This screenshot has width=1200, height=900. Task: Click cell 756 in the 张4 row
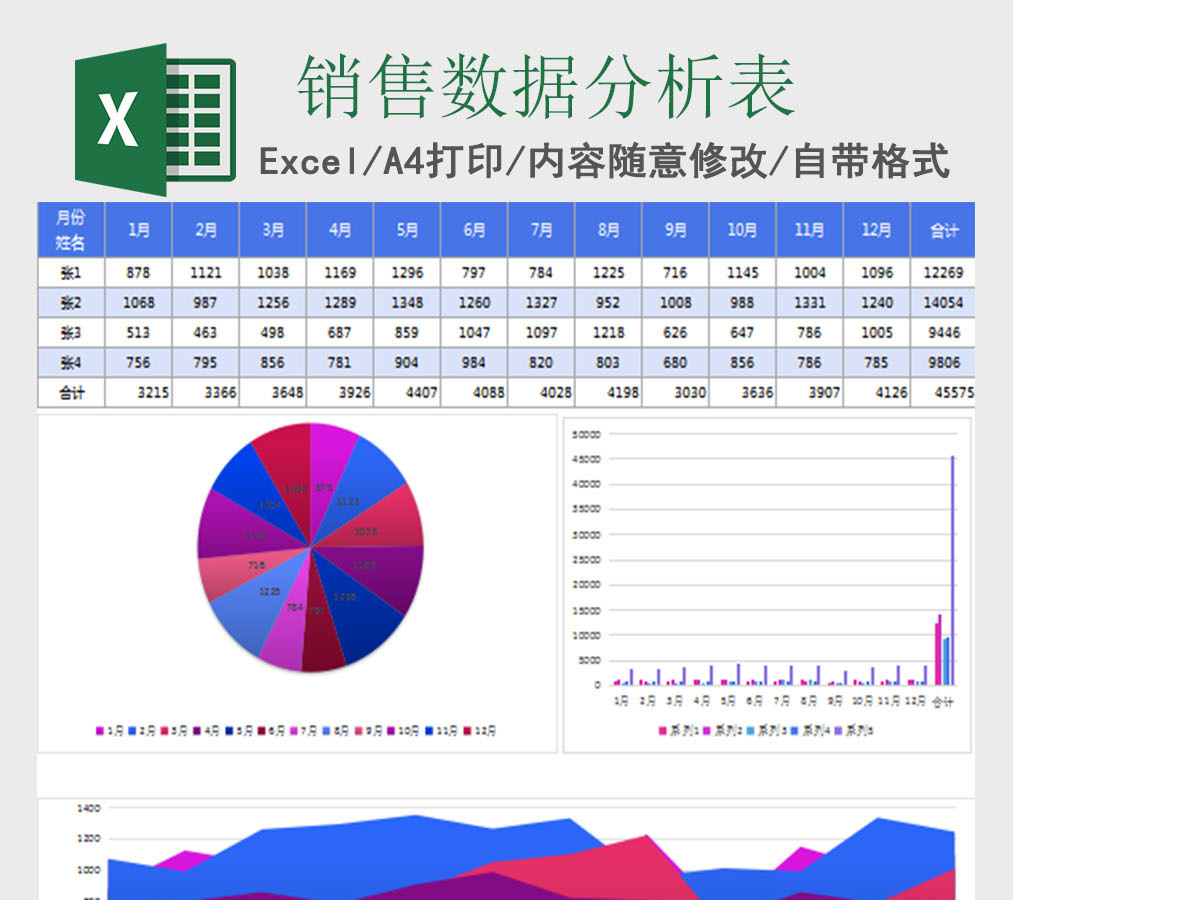pyautogui.click(x=139, y=363)
